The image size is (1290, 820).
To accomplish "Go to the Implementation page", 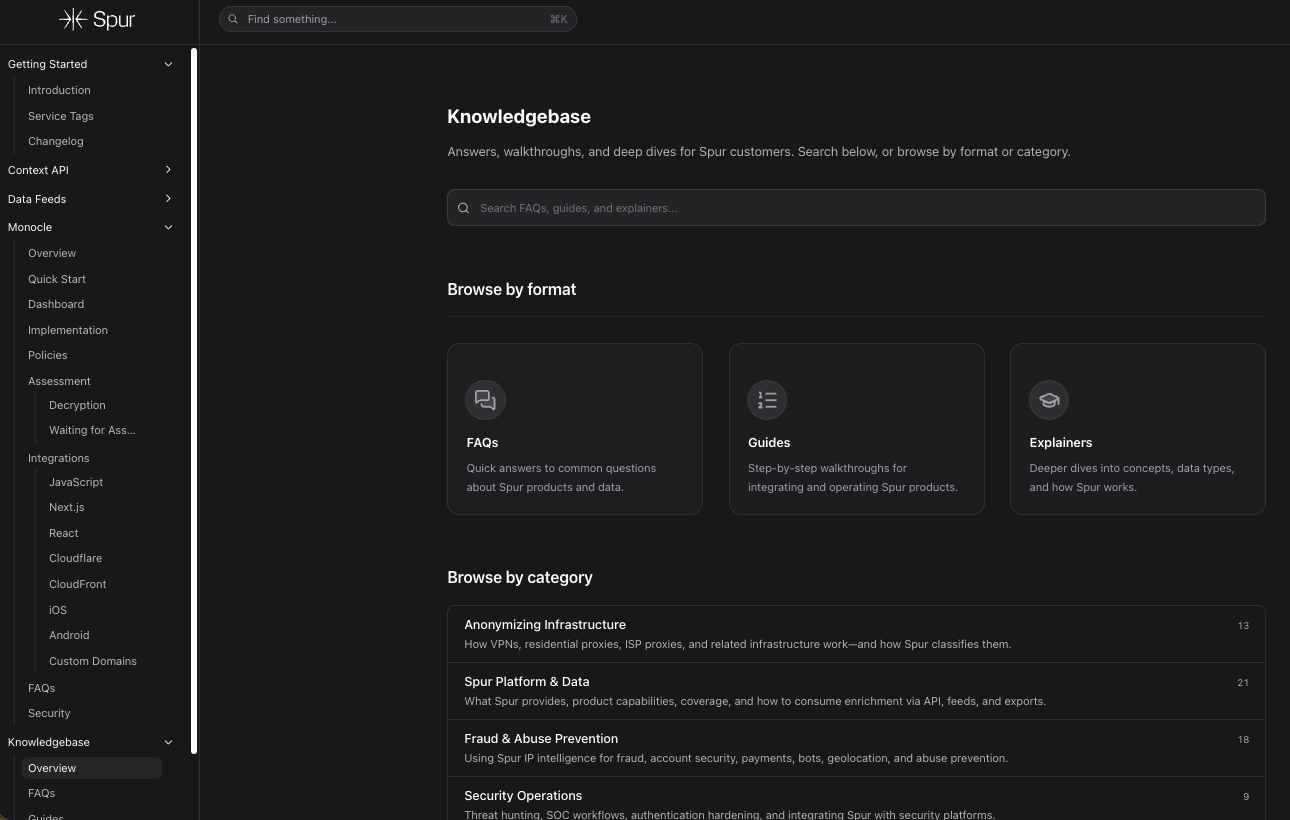I will pyautogui.click(x=68, y=330).
